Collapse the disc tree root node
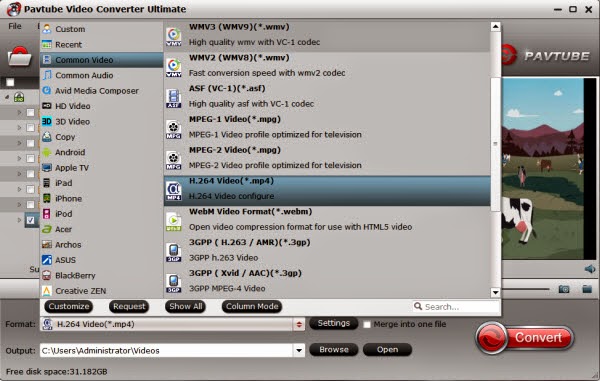The image size is (600, 381). (7, 97)
